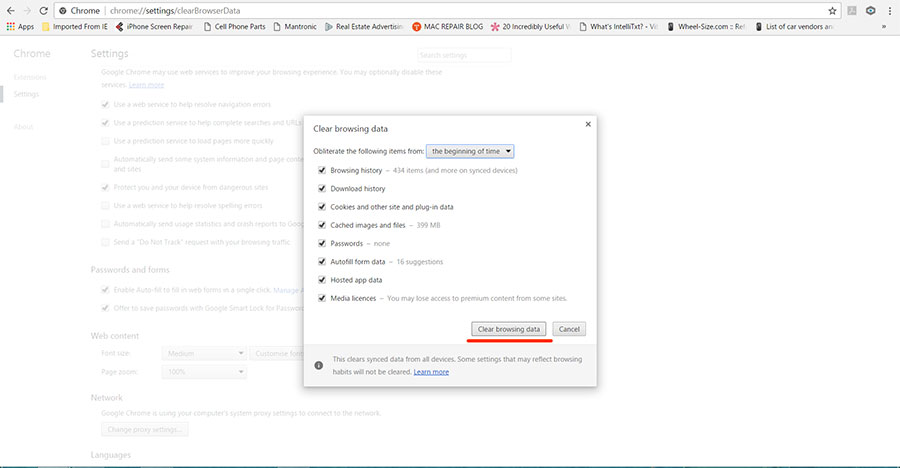Show more bookmarks with the overflow chevron
900x468 pixels.
(x=884, y=26)
